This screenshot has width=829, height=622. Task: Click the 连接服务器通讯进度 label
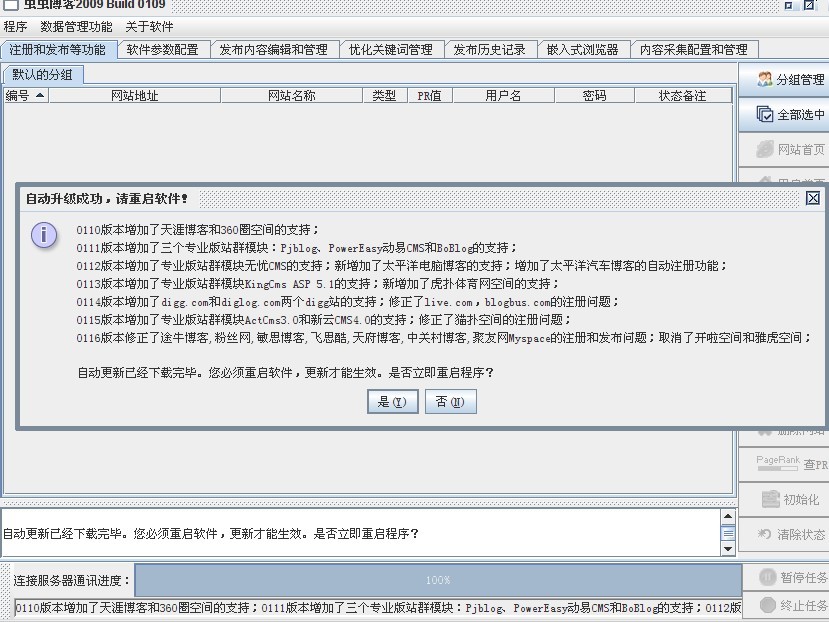point(72,580)
